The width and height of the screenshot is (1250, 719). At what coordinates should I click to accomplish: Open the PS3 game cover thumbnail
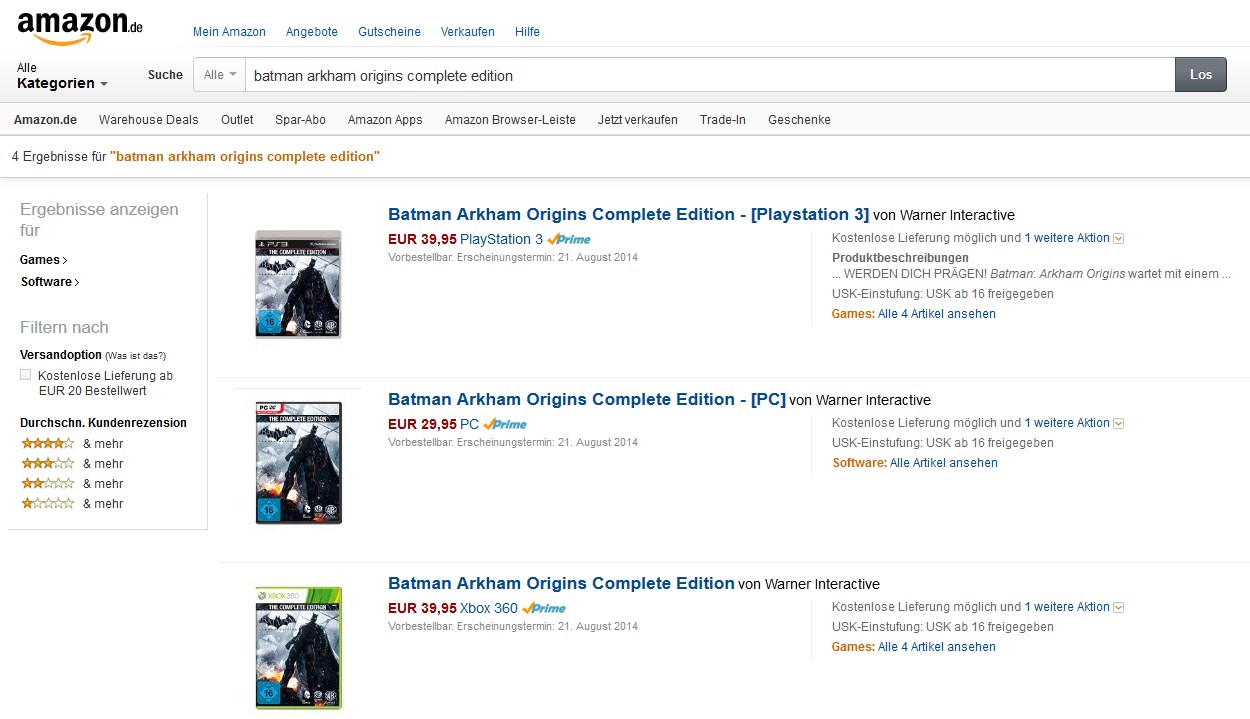click(x=298, y=284)
